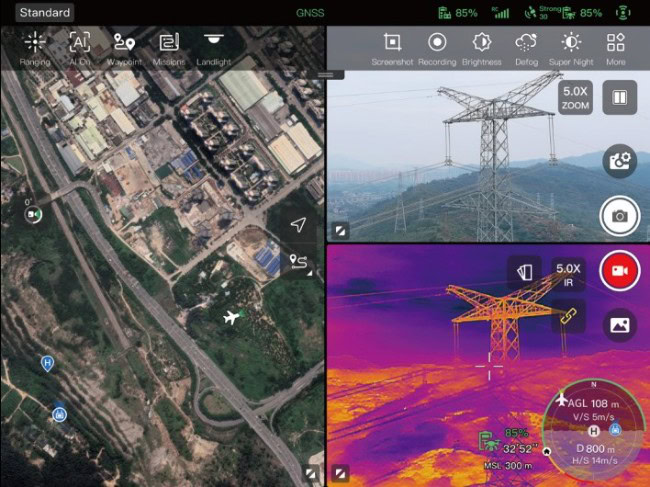
Task: Tap the obstacle sensing status icon
Action: (x=623, y=13)
